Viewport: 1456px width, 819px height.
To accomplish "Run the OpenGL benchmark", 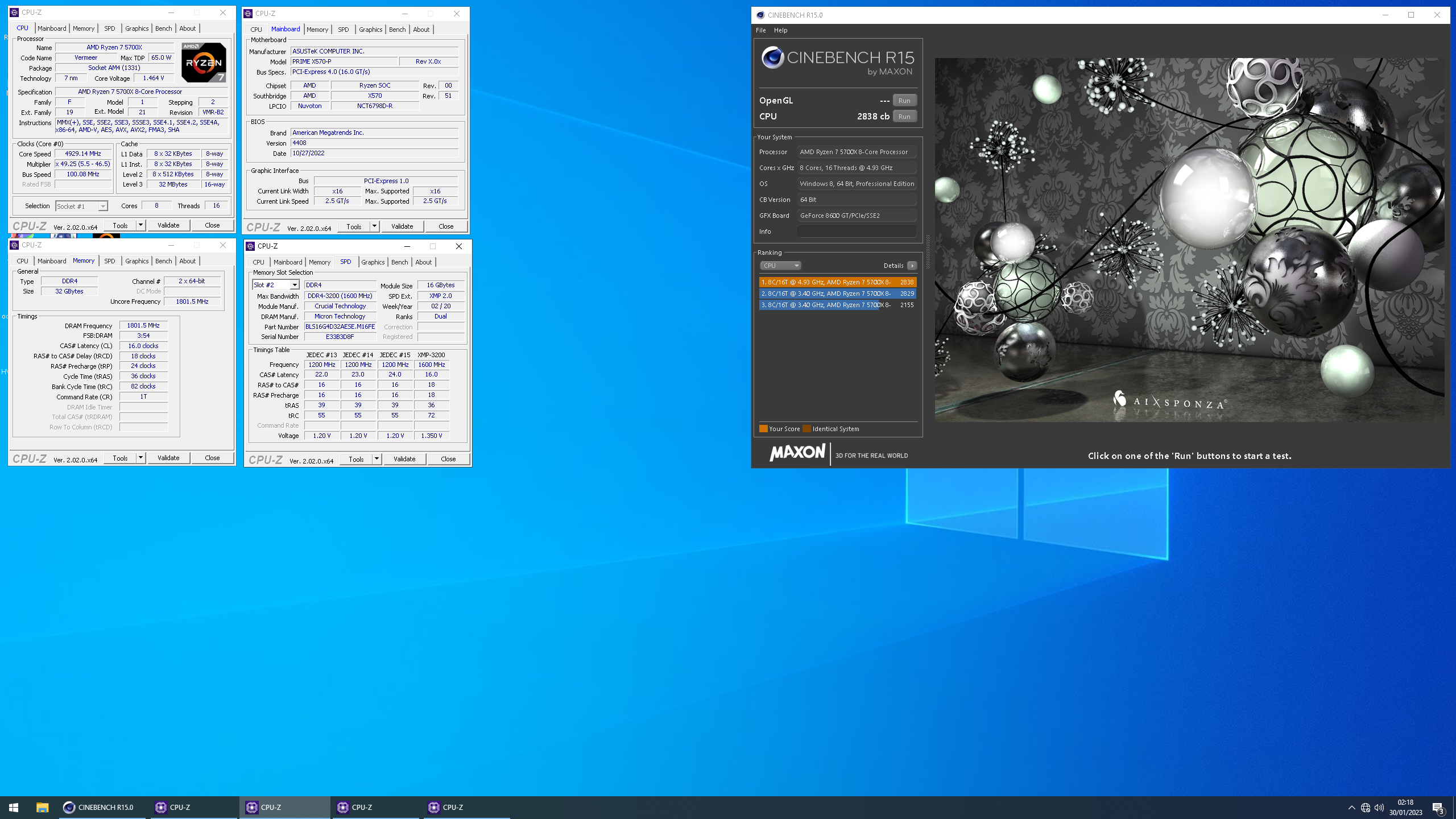I will coord(904,101).
